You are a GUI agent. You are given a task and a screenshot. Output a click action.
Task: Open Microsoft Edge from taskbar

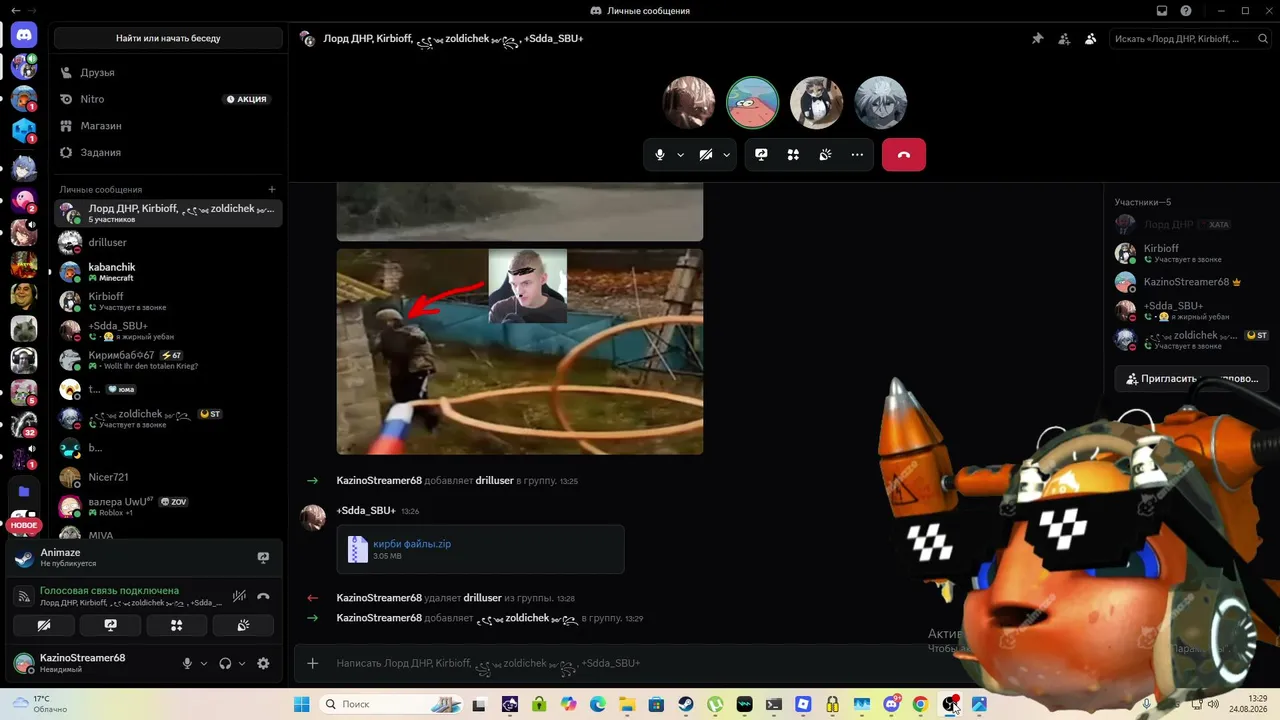point(598,704)
